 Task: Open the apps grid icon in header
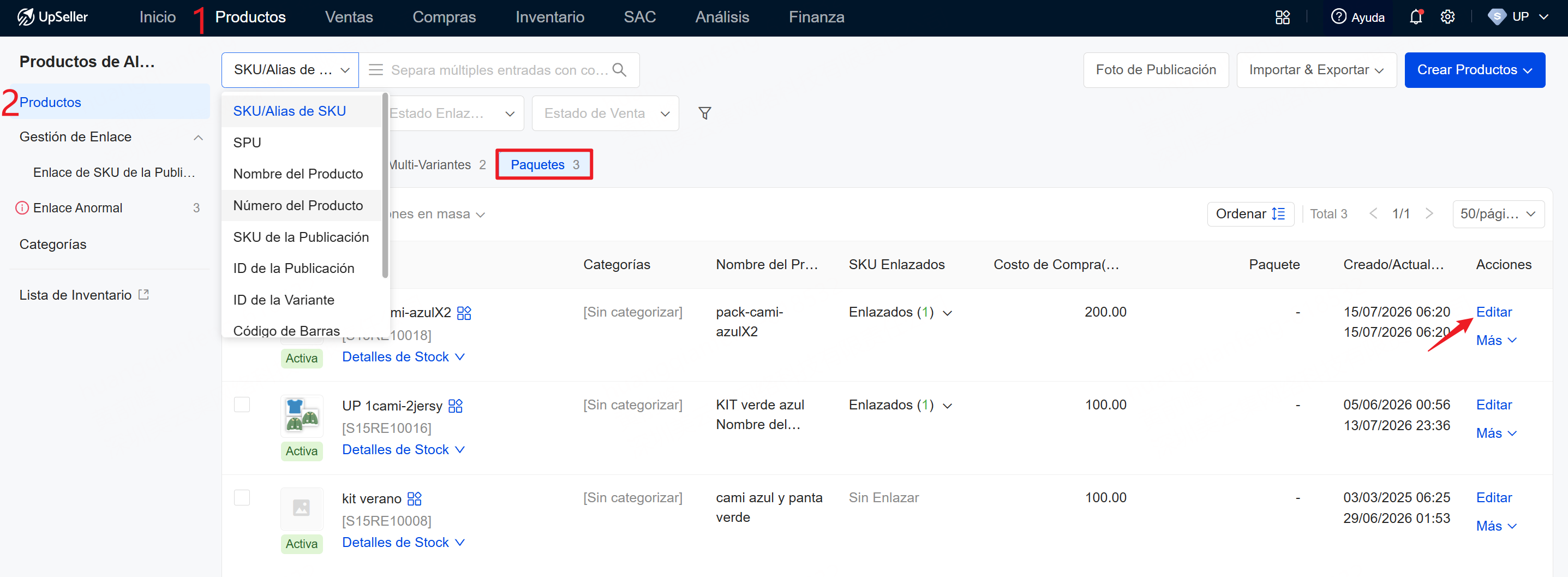click(1283, 17)
